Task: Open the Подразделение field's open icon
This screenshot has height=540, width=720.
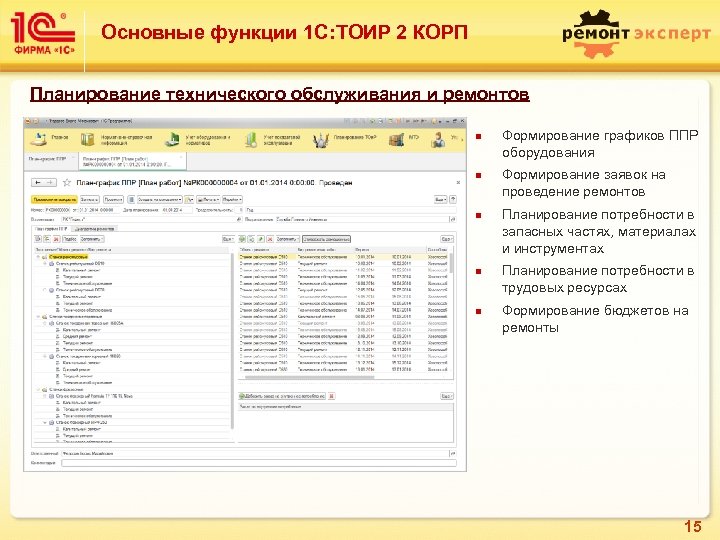Action: [452, 219]
